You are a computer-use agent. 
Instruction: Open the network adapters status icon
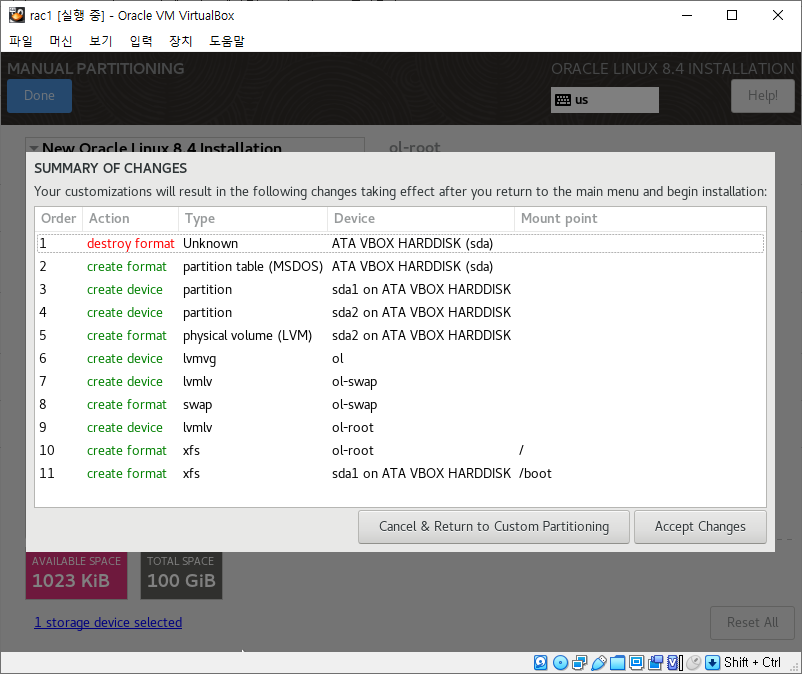click(580, 663)
